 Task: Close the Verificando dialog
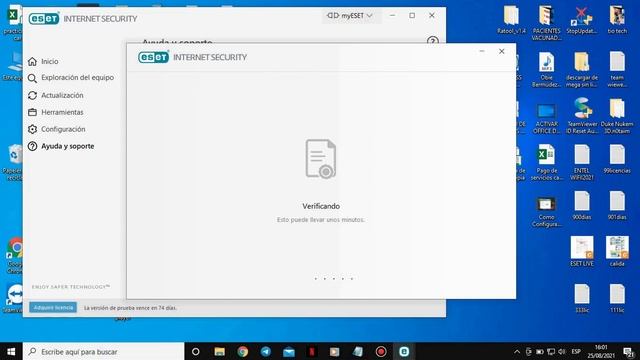502,51
